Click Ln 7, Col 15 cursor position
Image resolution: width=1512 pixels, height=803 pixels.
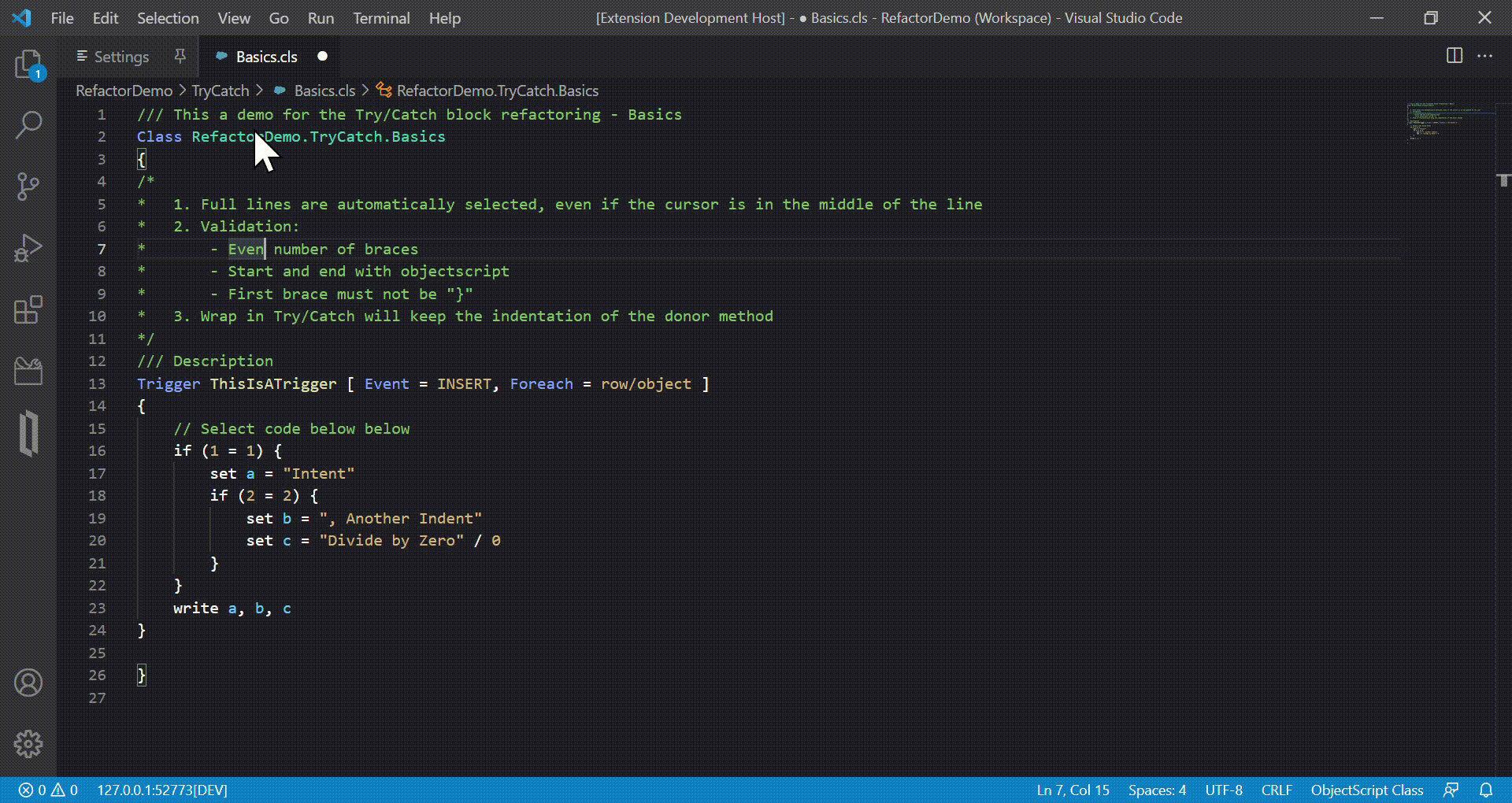tap(1073, 790)
